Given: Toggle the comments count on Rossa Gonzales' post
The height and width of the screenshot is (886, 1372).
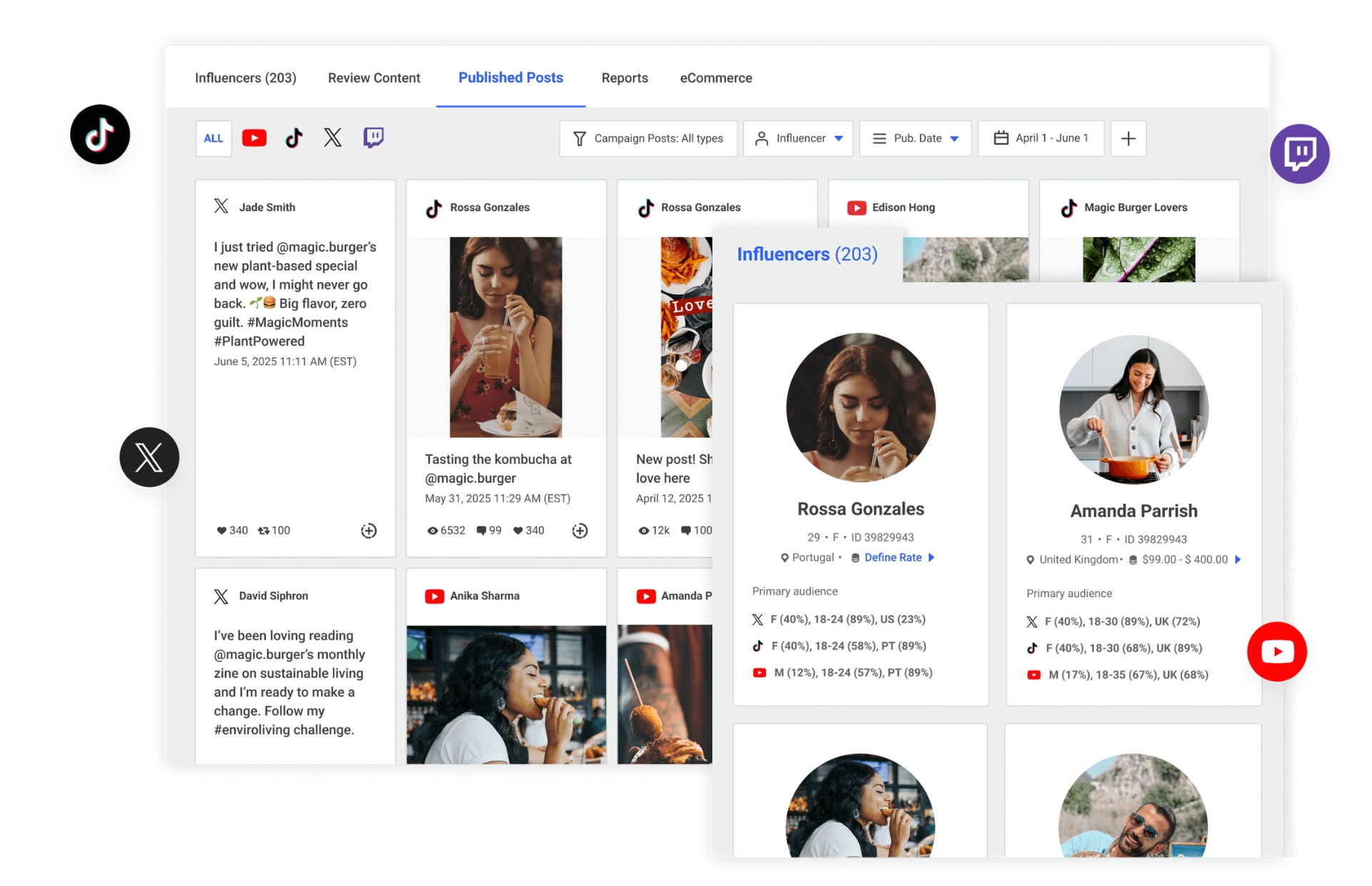Looking at the screenshot, I should [488, 530].
